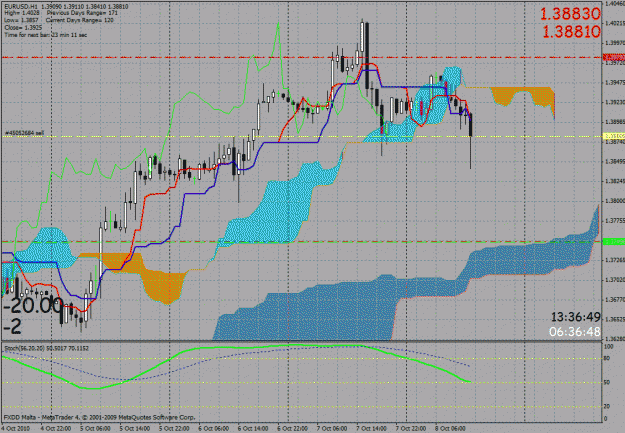The width and height of the screenshot is (625, 433).
Task: Click the 'High= 1.4028' label
Action: (x=22, y=13)
